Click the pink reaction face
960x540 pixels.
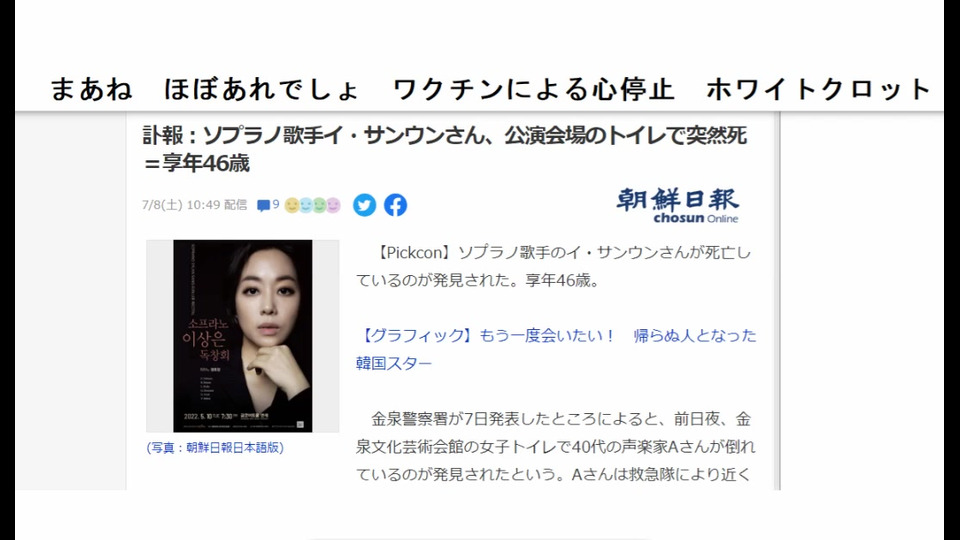pyautogui.click(x=333, y=205)
